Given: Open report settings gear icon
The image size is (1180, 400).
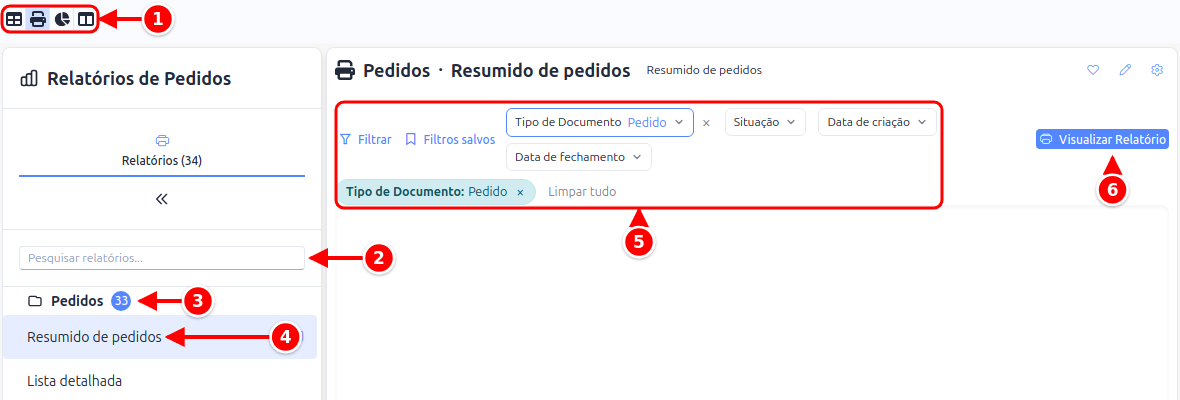Looking at the screenshot, I should (1157, 70).
